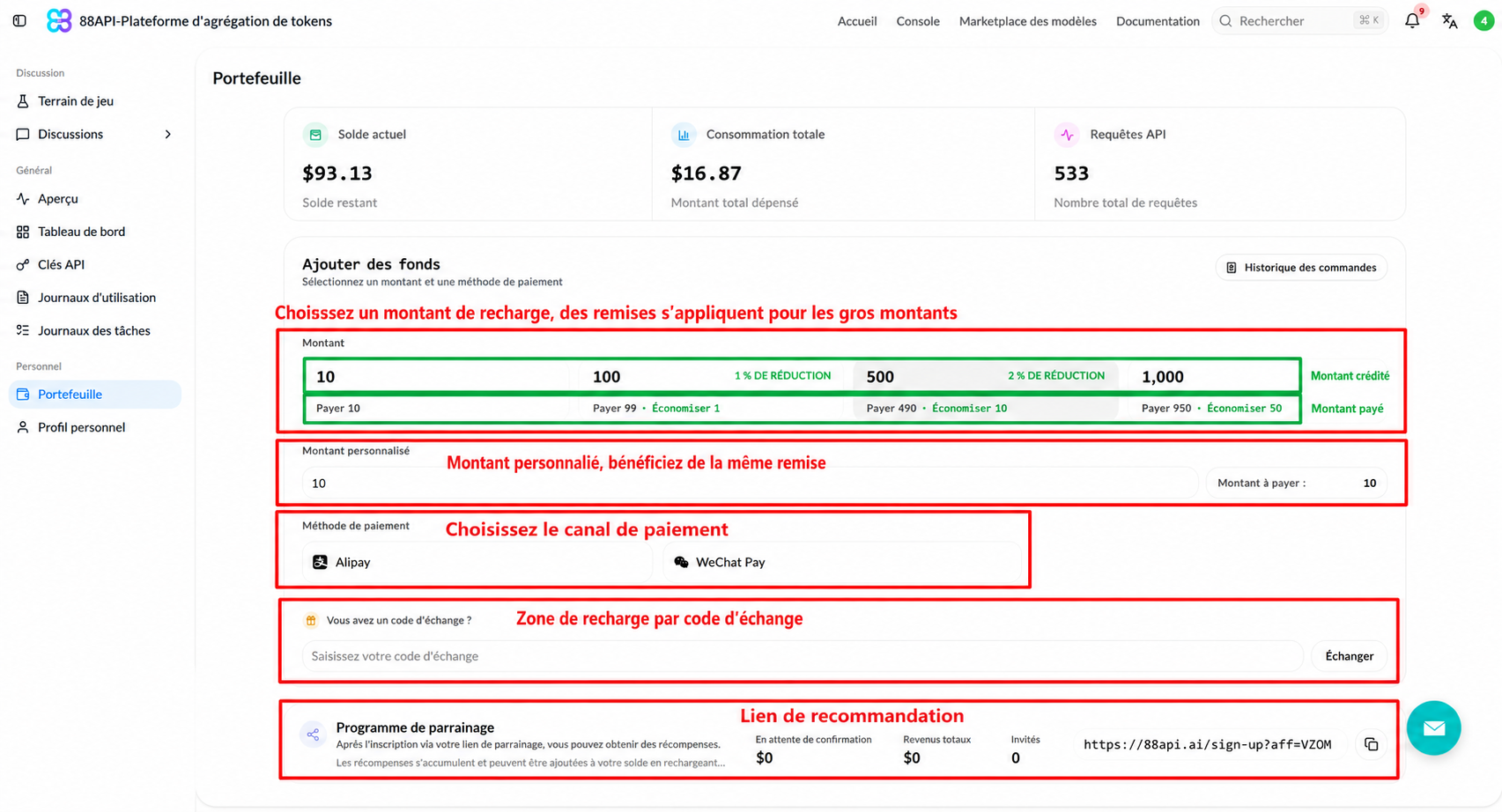Viewport: 1502px width, 812px height.
Task: Choose WeChat Pay as payment method
Action: [x=842, y=562]
